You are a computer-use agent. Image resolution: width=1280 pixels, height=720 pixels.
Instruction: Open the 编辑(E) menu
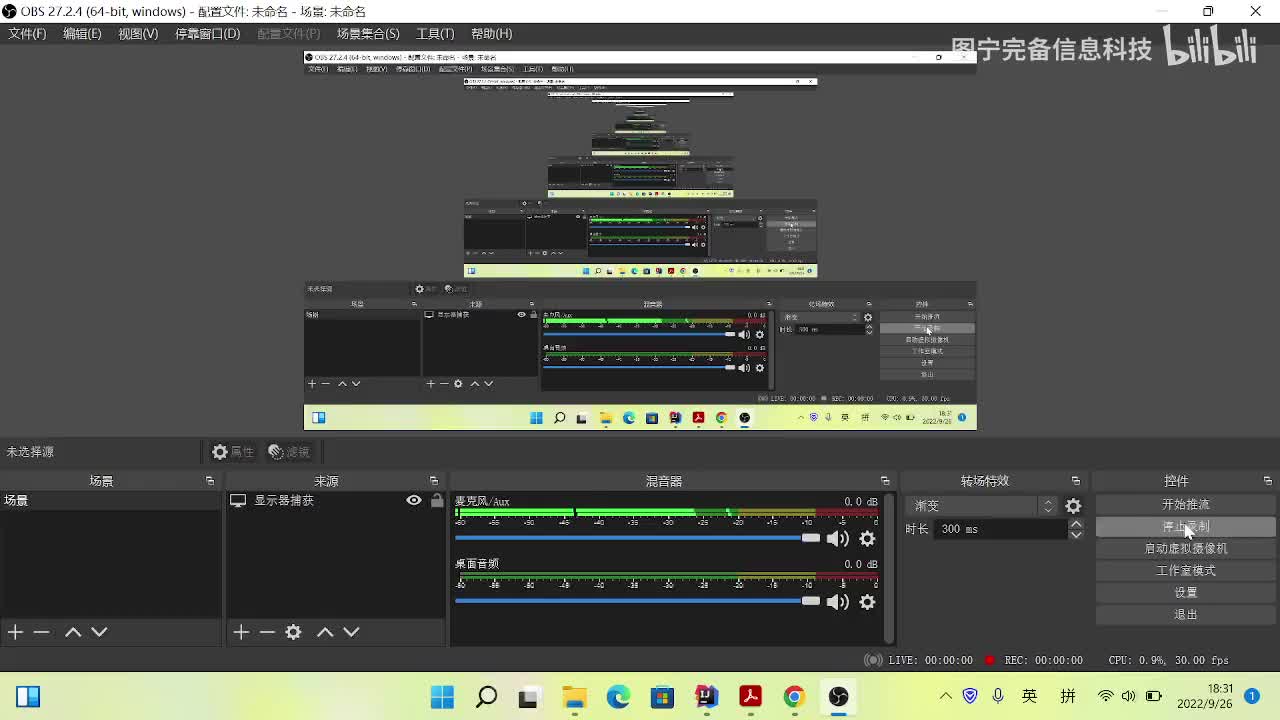[82, 34]
